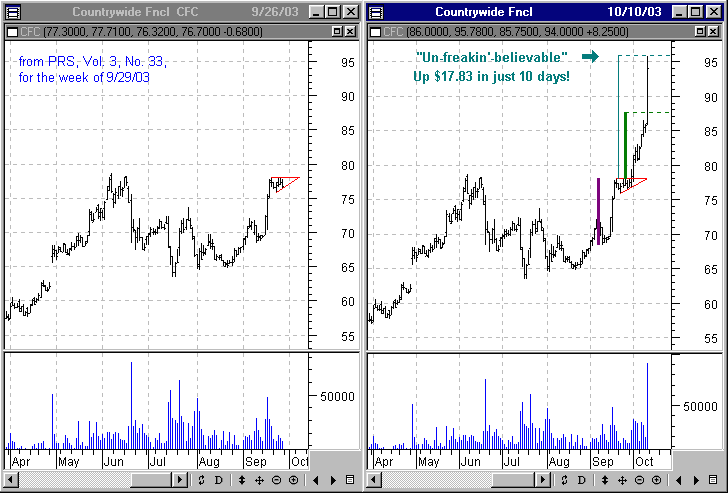
Task: Minimize the left 9/26/03 chart window
Action: point(317,12)
